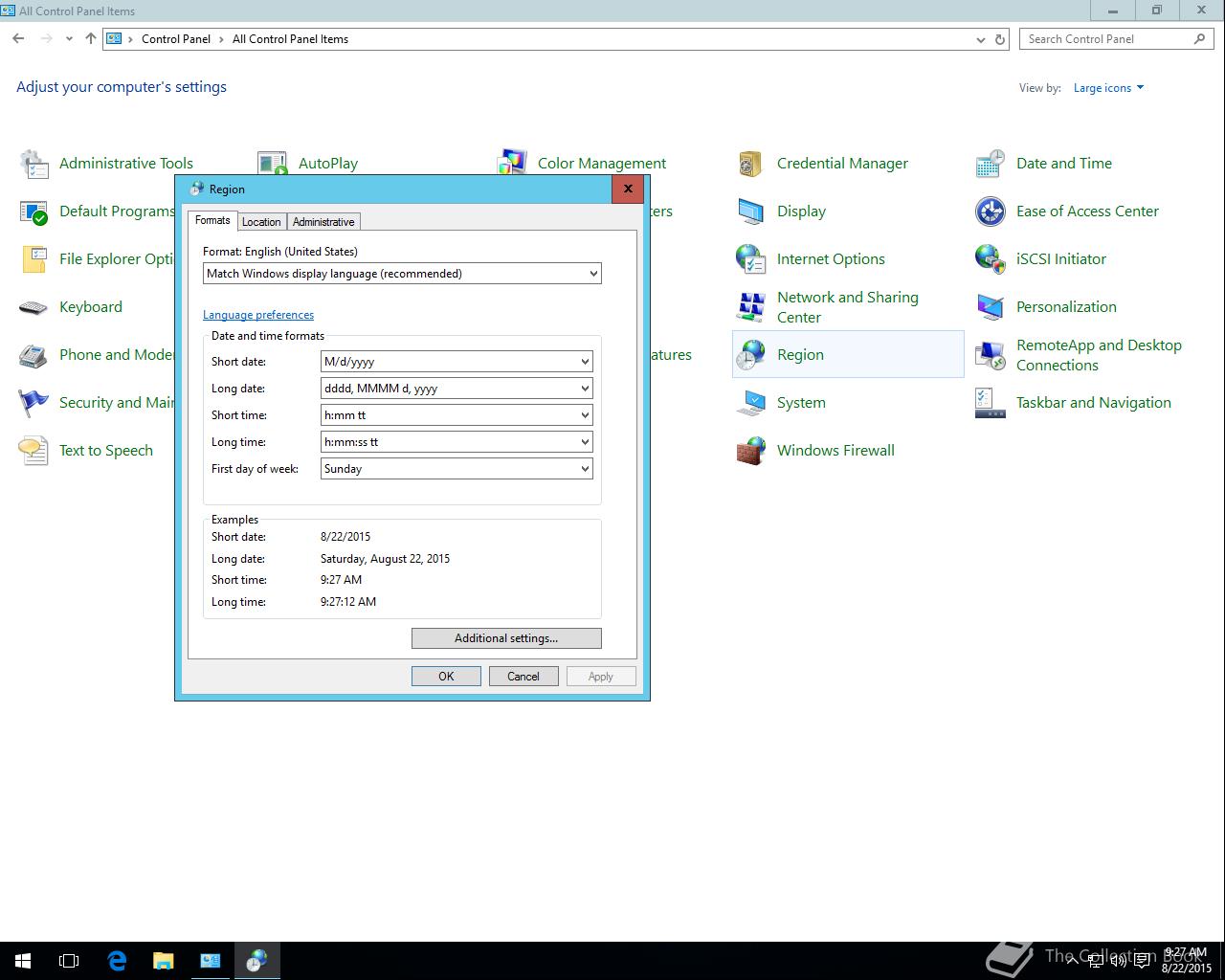The height and width of the screenshot is (980, 1225).
Task: Open the Date and Time icon
Action: (991, 164)
